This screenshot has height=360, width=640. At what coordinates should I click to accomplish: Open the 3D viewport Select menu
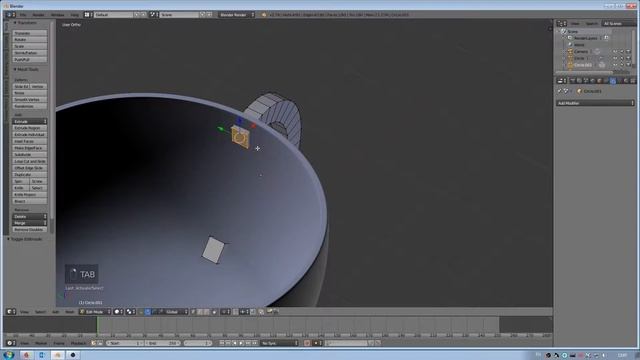pos(40,312)
